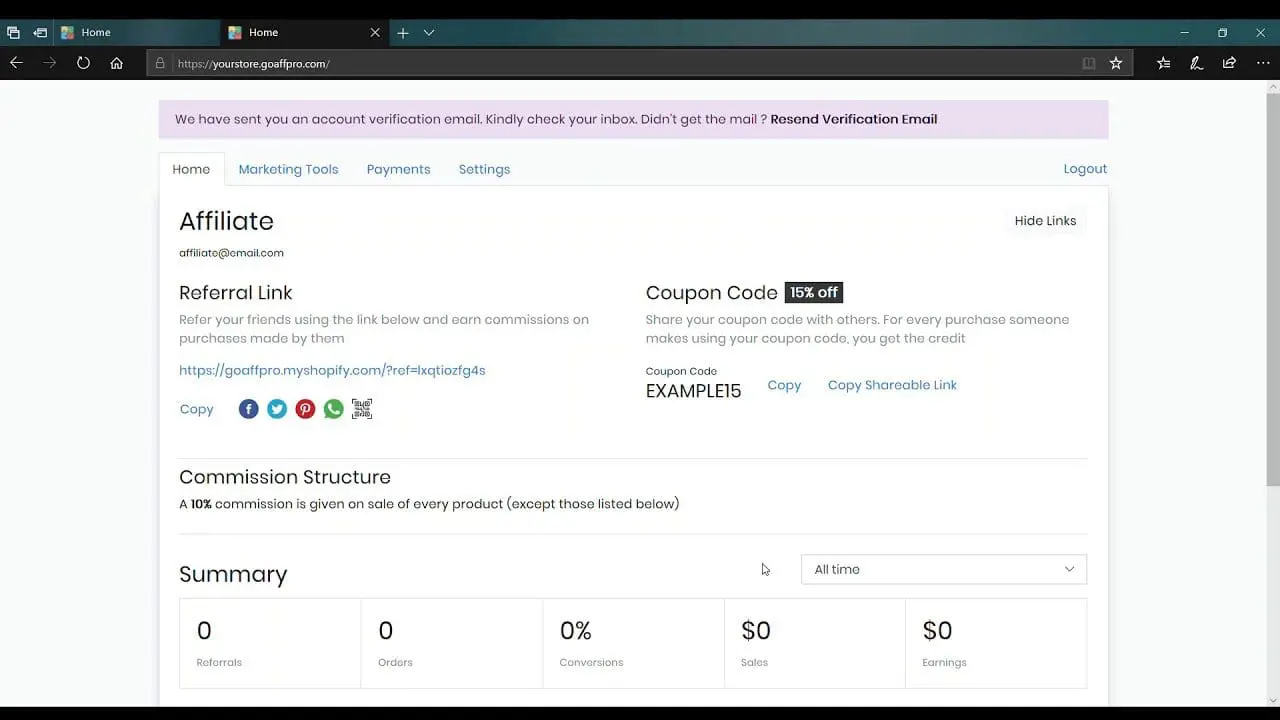The image size is (1280, 720).
Task: Hide Links in affiliate panel
Action: click(1045, 221)
